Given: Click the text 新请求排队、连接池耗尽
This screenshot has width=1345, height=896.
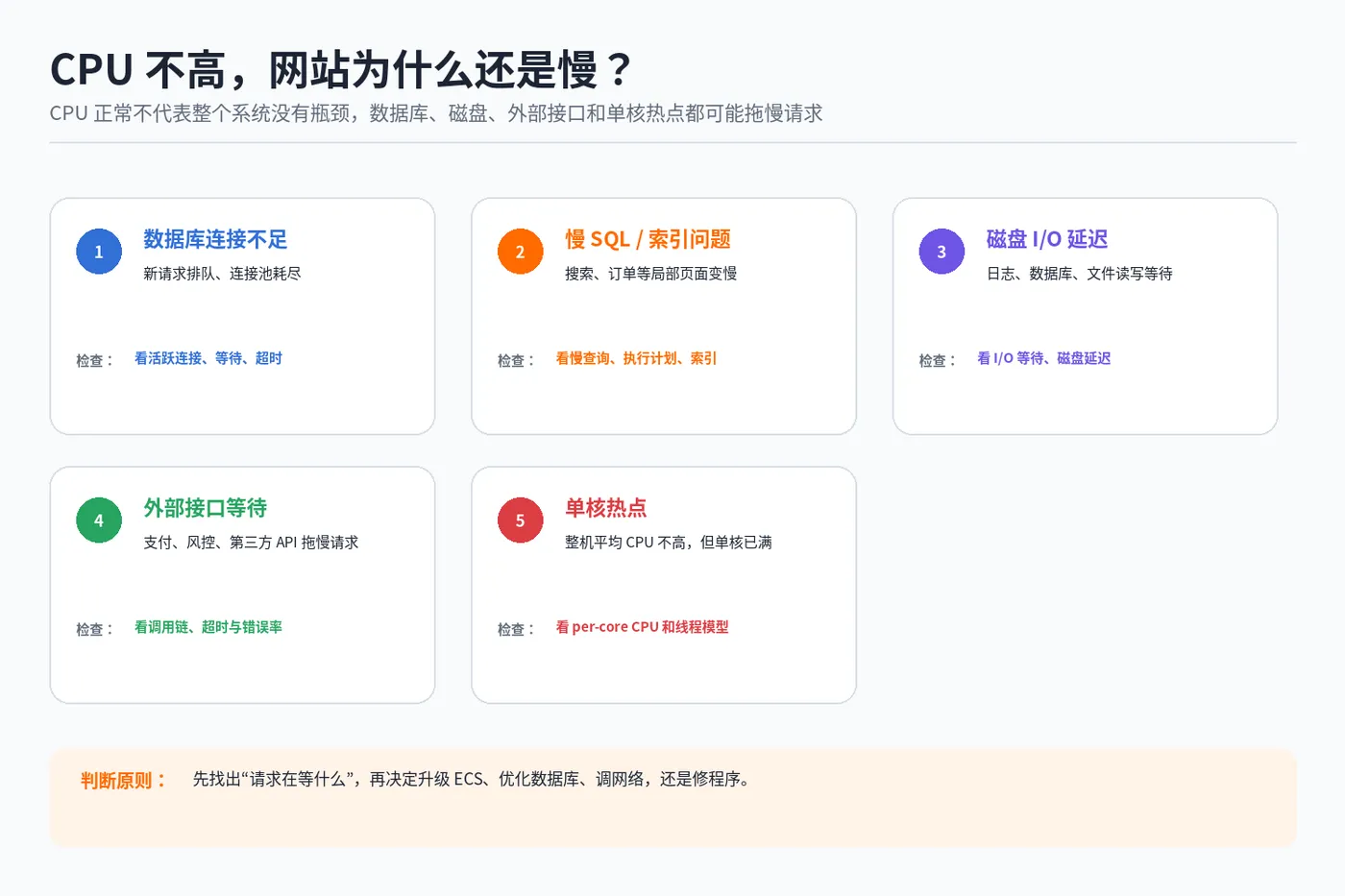Looking at the screenshot, I should (222, 274).
